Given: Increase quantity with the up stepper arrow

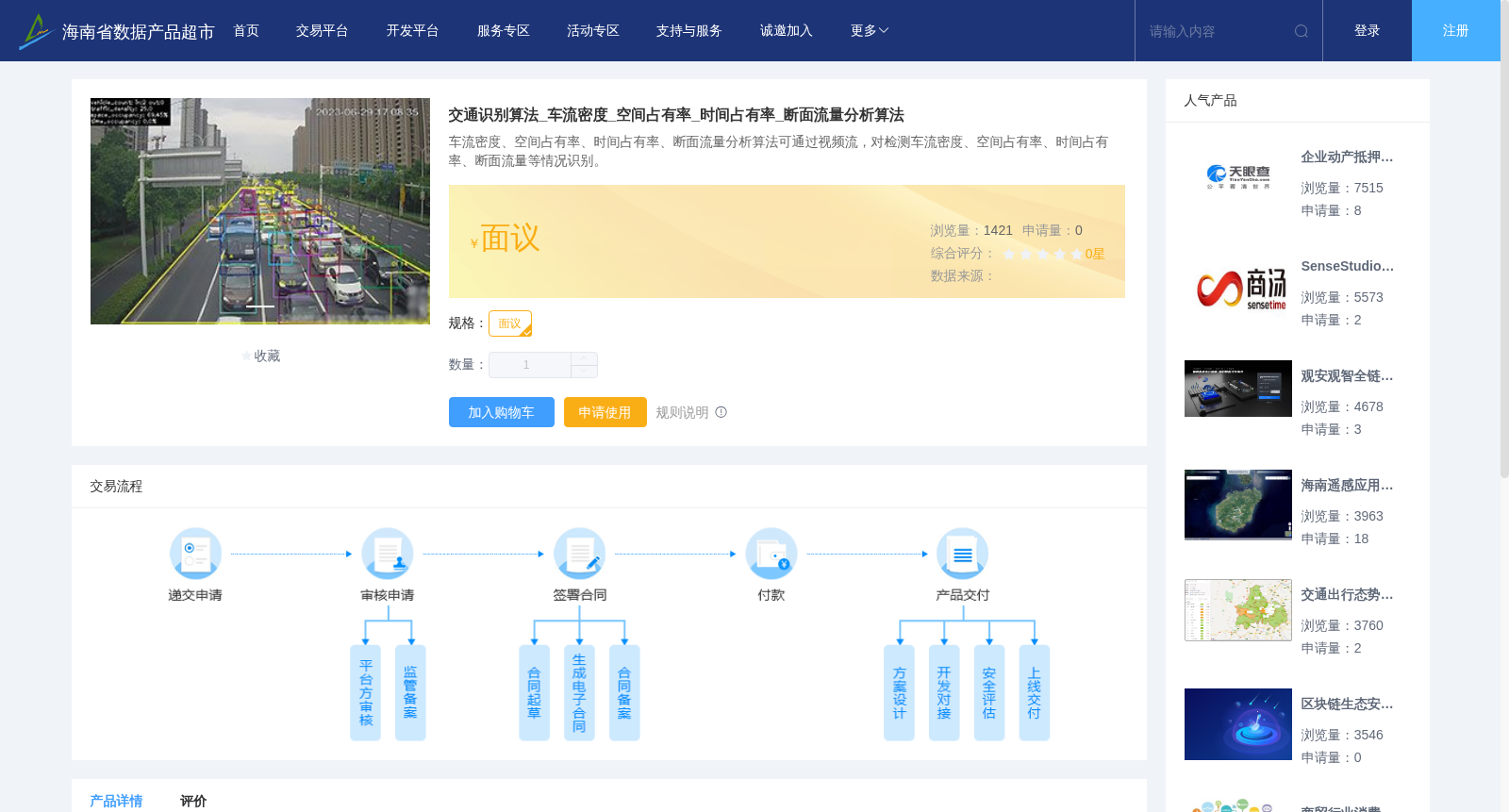Looking at the screenshot, I should (x=585, y=358).
